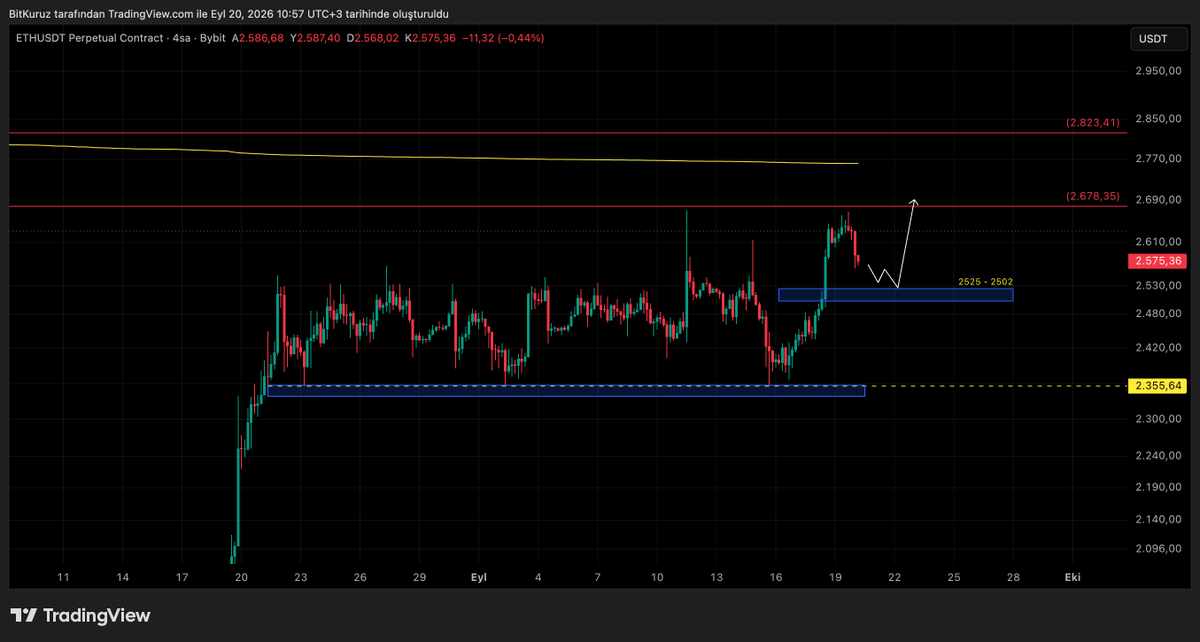This screenshot has width=1200, height=642.
Task: Click date 13 on the time axis
Action: coord(716,578)
